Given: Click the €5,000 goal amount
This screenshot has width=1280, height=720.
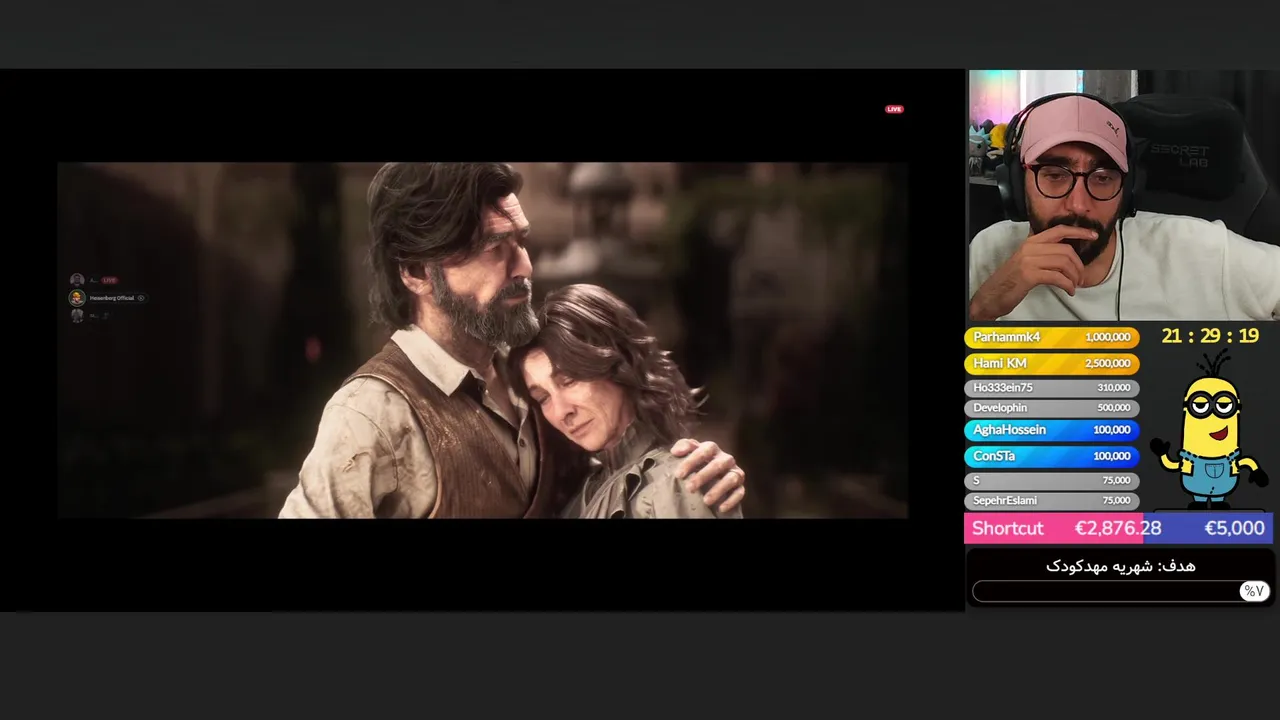Looking at the screenshot, I should tap(1234, 528).
